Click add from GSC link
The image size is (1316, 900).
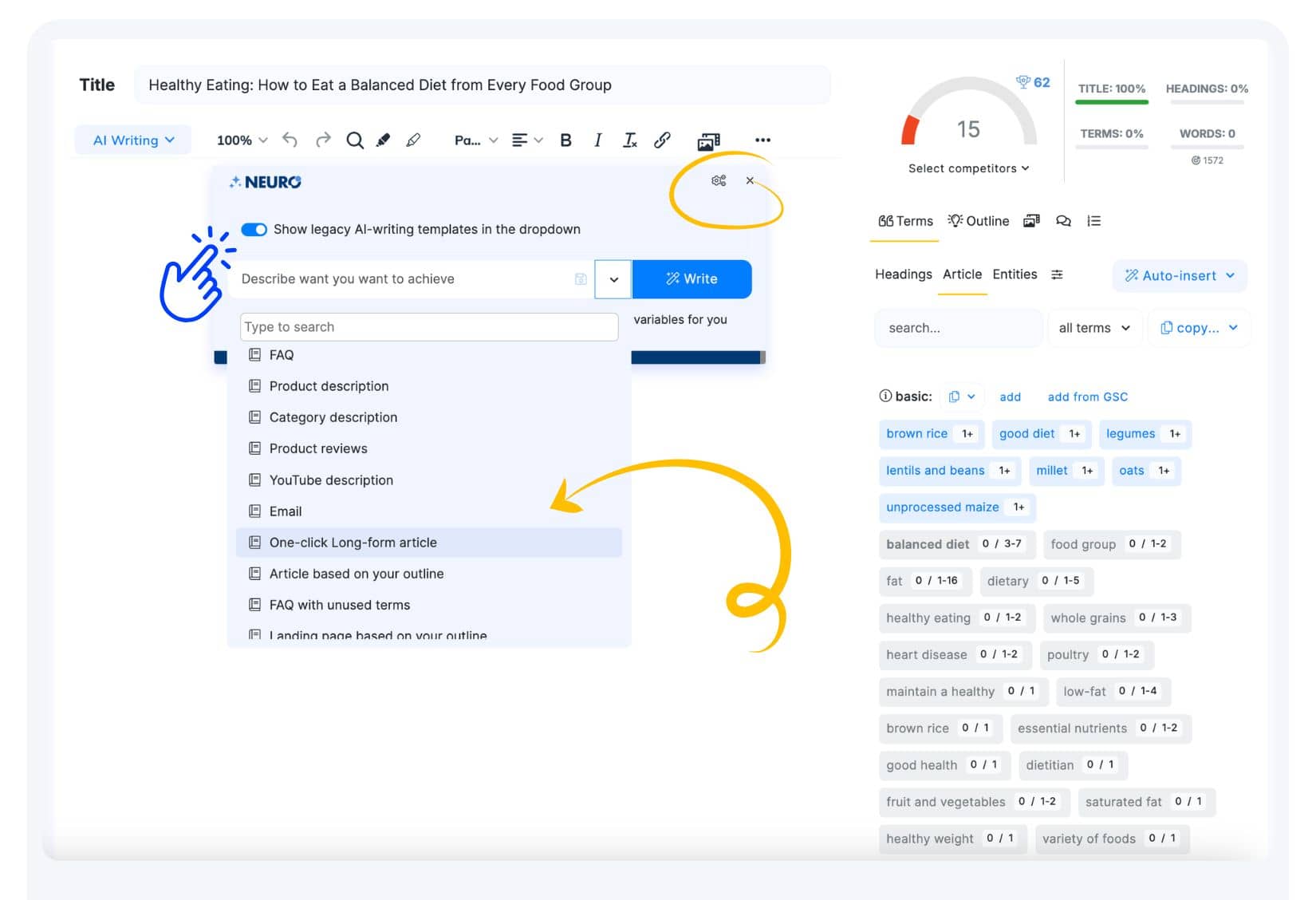coord(1087,397)
